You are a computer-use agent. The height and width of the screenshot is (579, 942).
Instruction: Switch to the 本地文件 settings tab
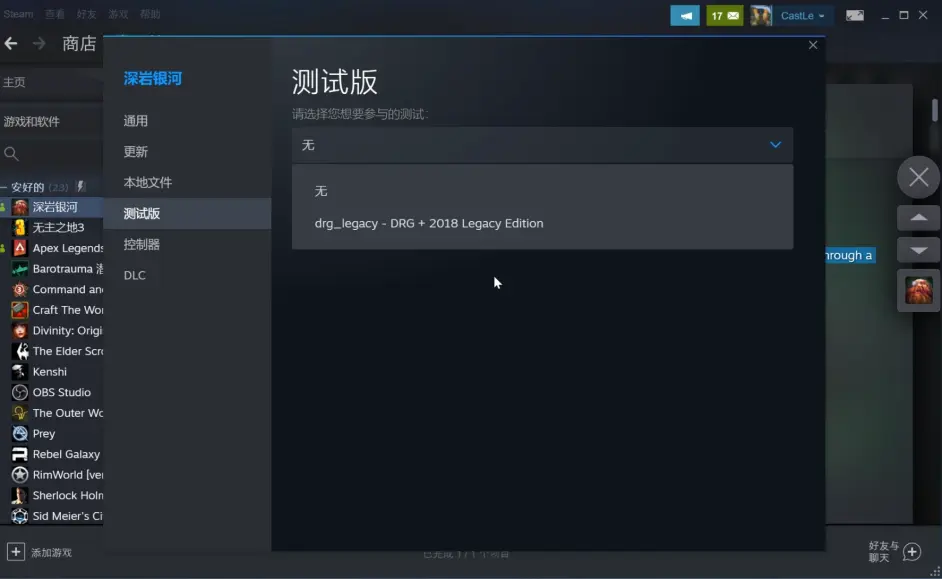coord(148,183)
